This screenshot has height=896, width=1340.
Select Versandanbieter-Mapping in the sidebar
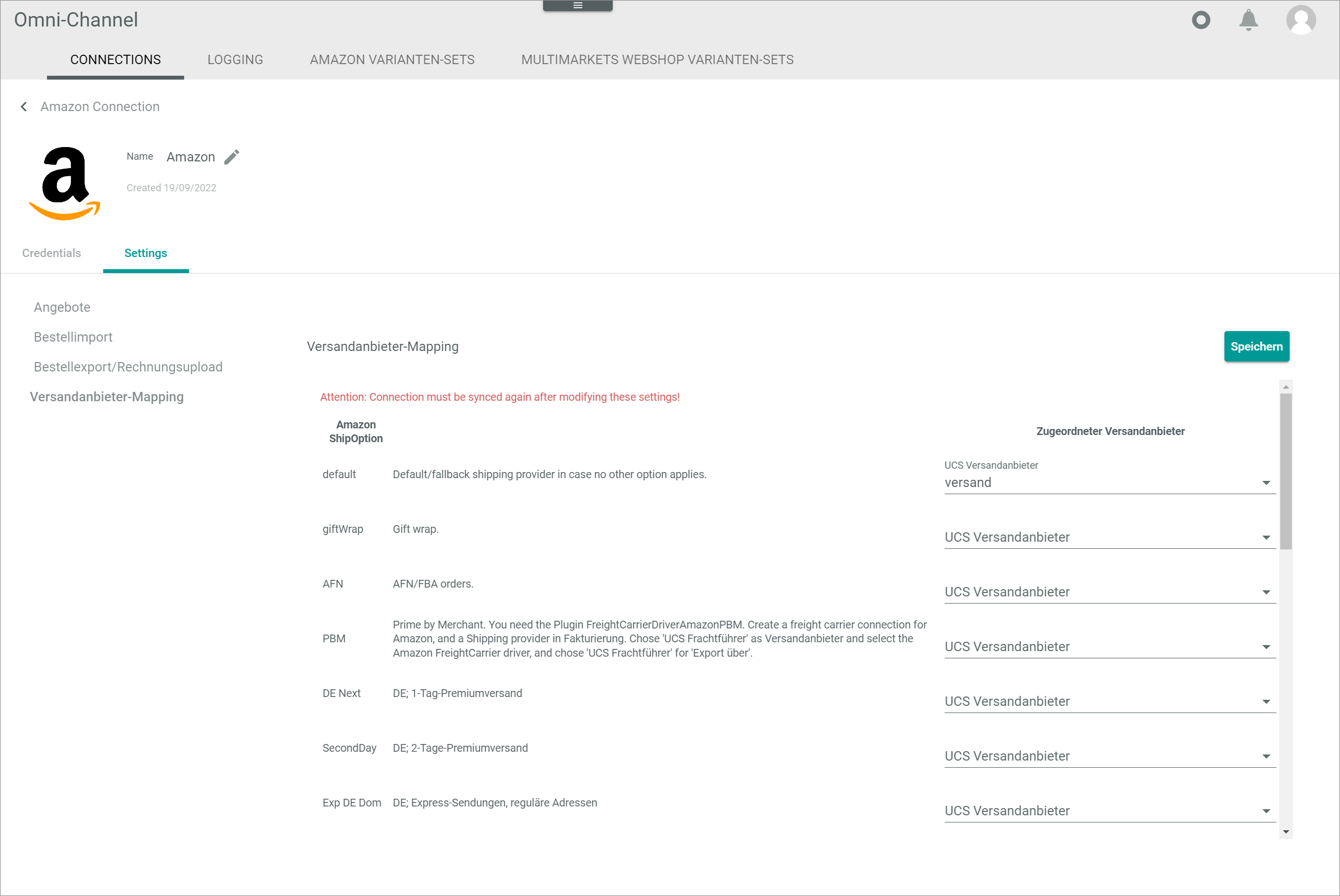coord(107,396)
